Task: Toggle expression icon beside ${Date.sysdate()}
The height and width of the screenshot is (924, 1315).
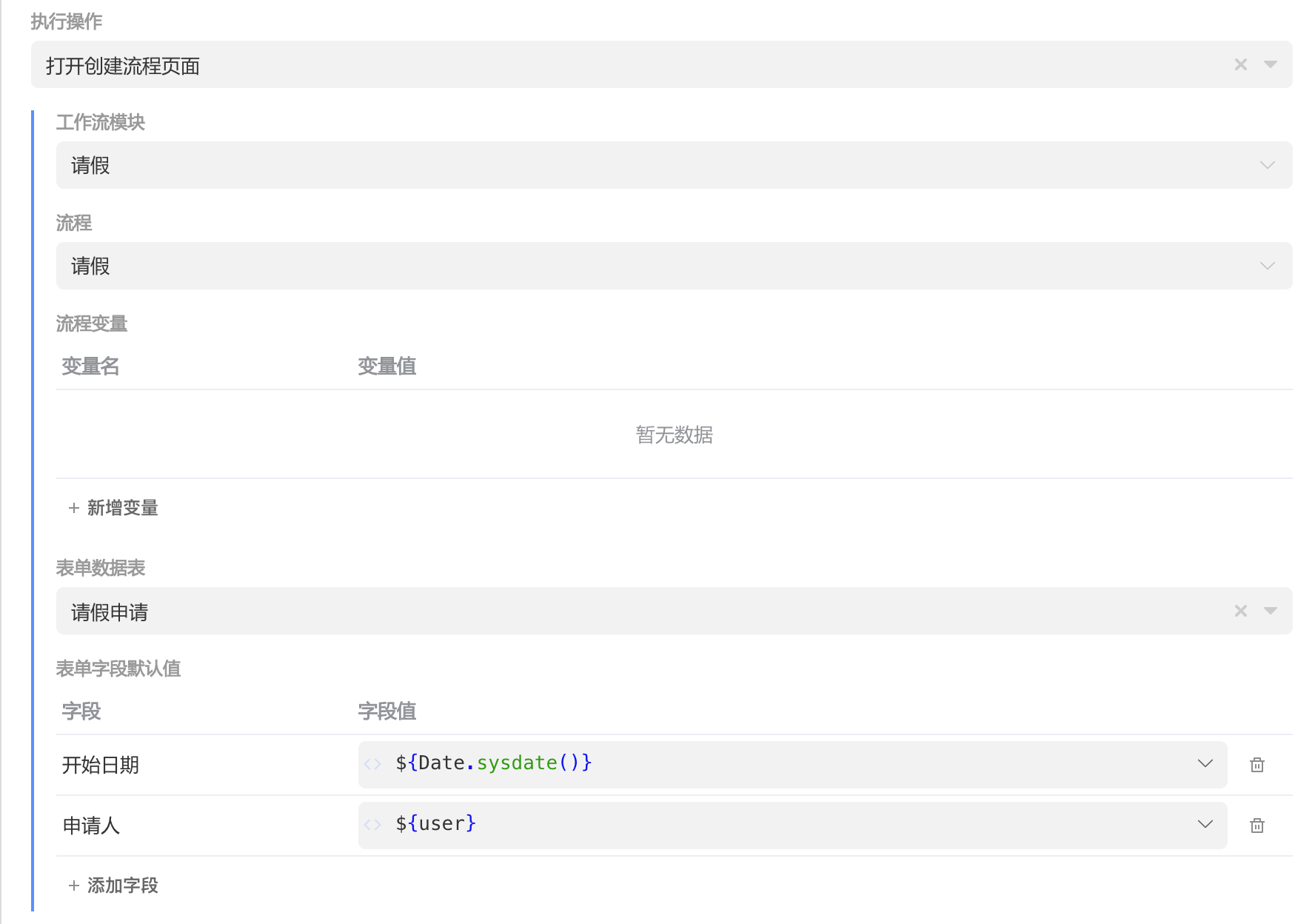Action: tap(372, 764)
